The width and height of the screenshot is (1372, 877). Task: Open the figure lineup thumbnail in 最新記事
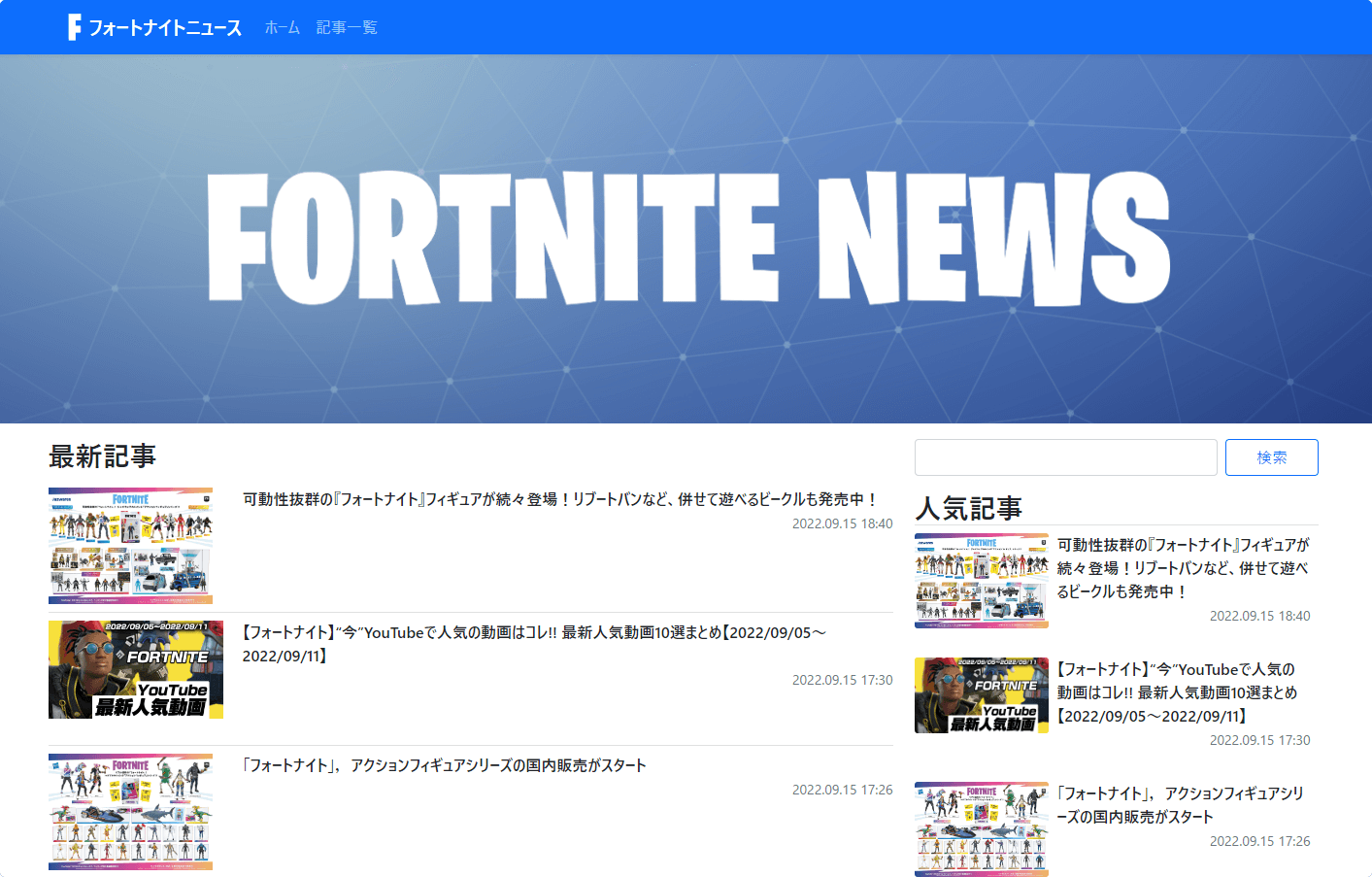pyautogui.click(x=130, y=546)
